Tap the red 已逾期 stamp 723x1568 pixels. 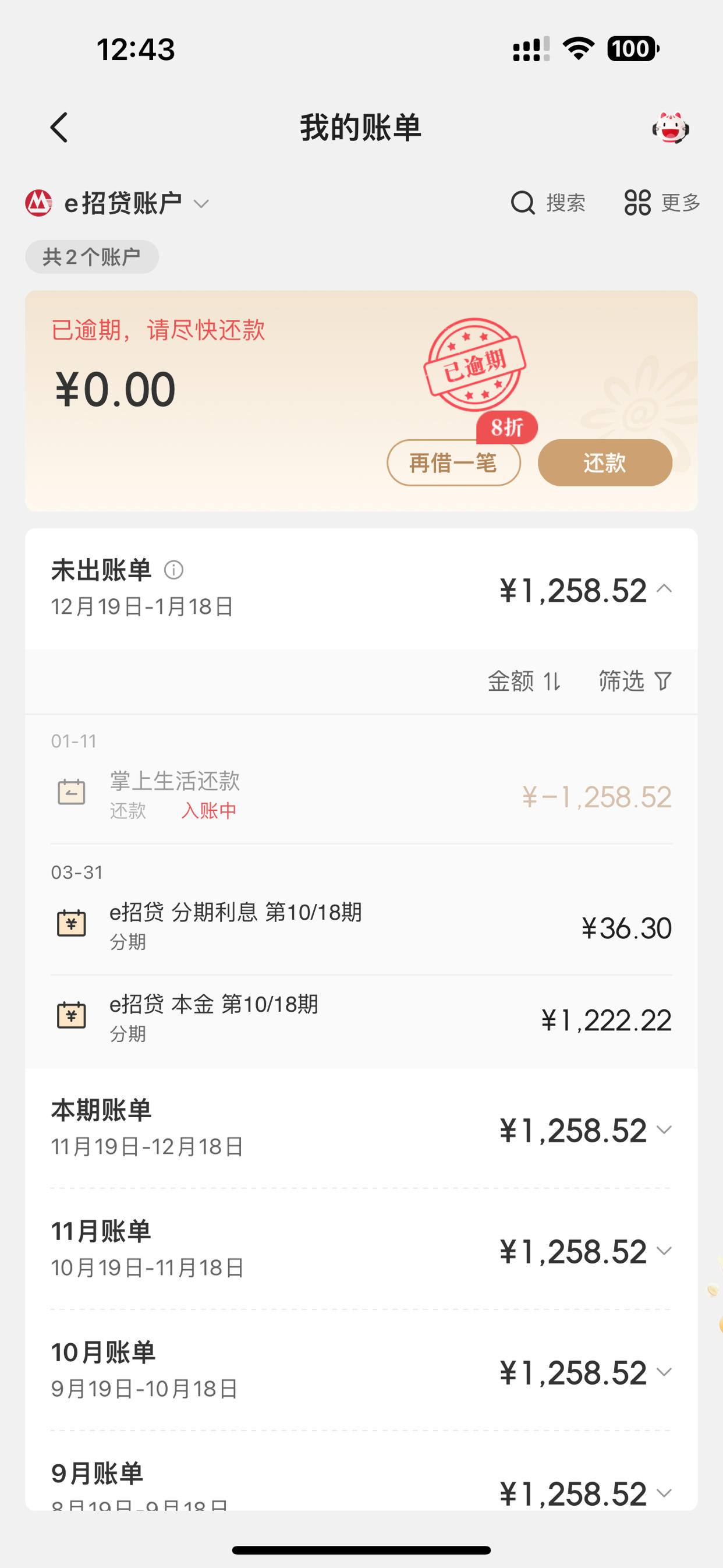click(474, 365)
